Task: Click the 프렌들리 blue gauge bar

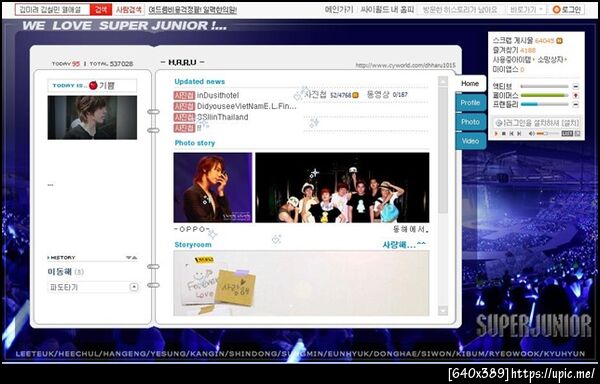Action: [545, 104]
